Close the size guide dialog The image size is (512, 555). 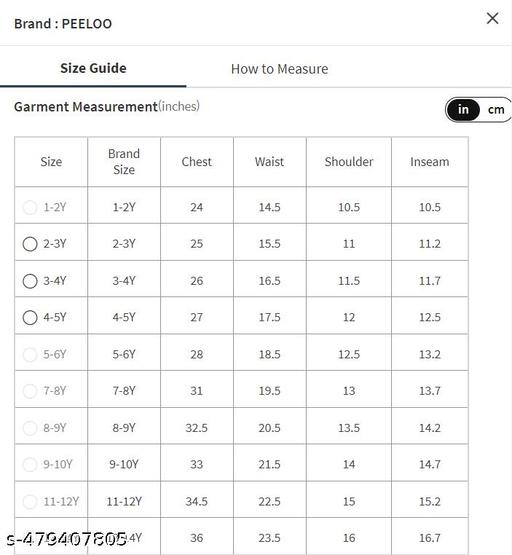tap(492, 18)
